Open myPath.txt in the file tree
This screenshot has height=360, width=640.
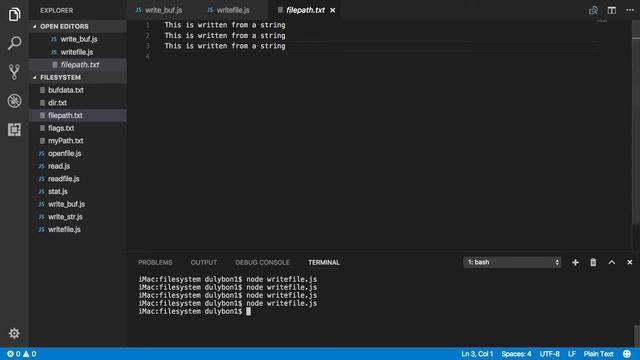point(78,141)
